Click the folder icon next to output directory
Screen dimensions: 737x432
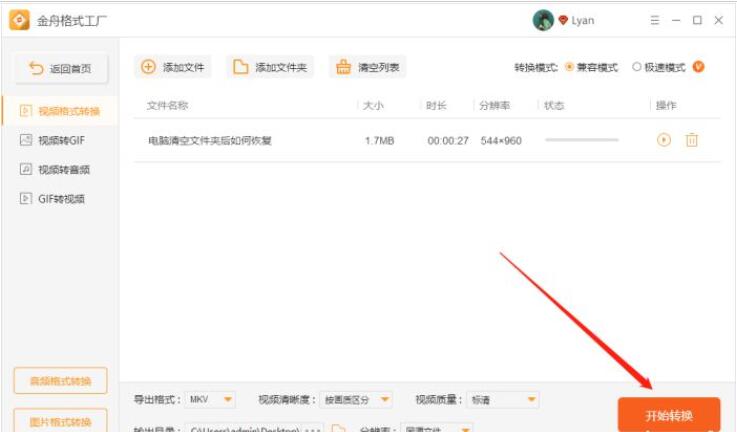point(338,428)
